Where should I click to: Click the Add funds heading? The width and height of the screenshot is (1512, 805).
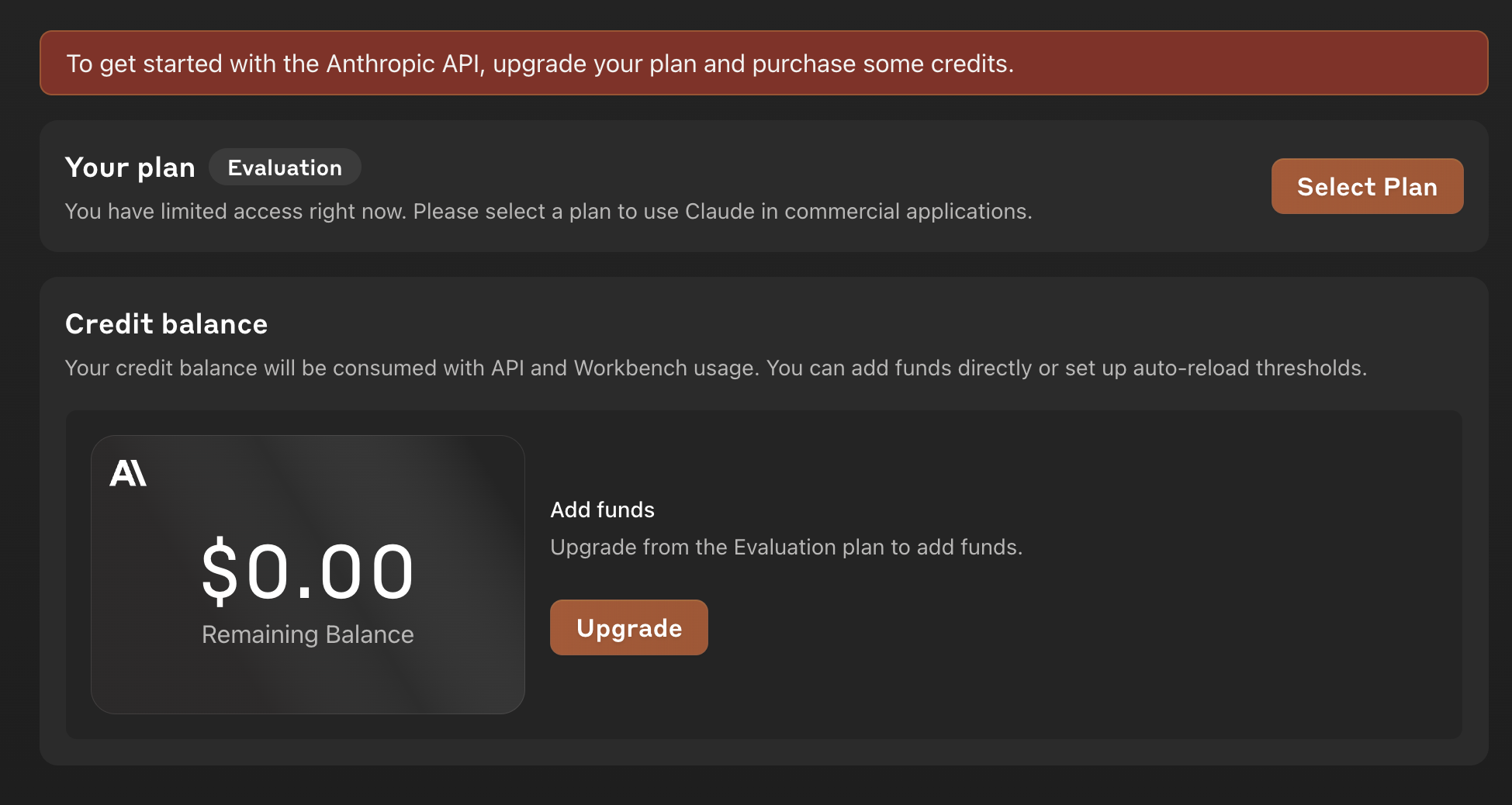(x=602, y=510)
